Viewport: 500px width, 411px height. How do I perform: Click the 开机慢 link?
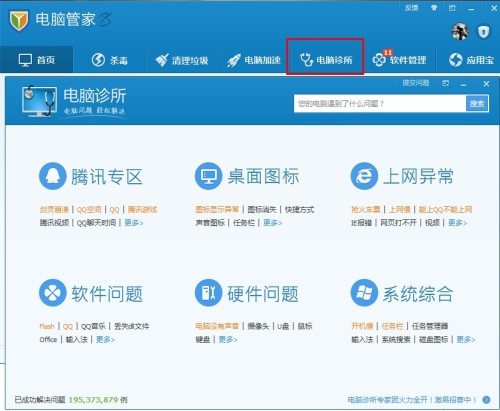362,326
